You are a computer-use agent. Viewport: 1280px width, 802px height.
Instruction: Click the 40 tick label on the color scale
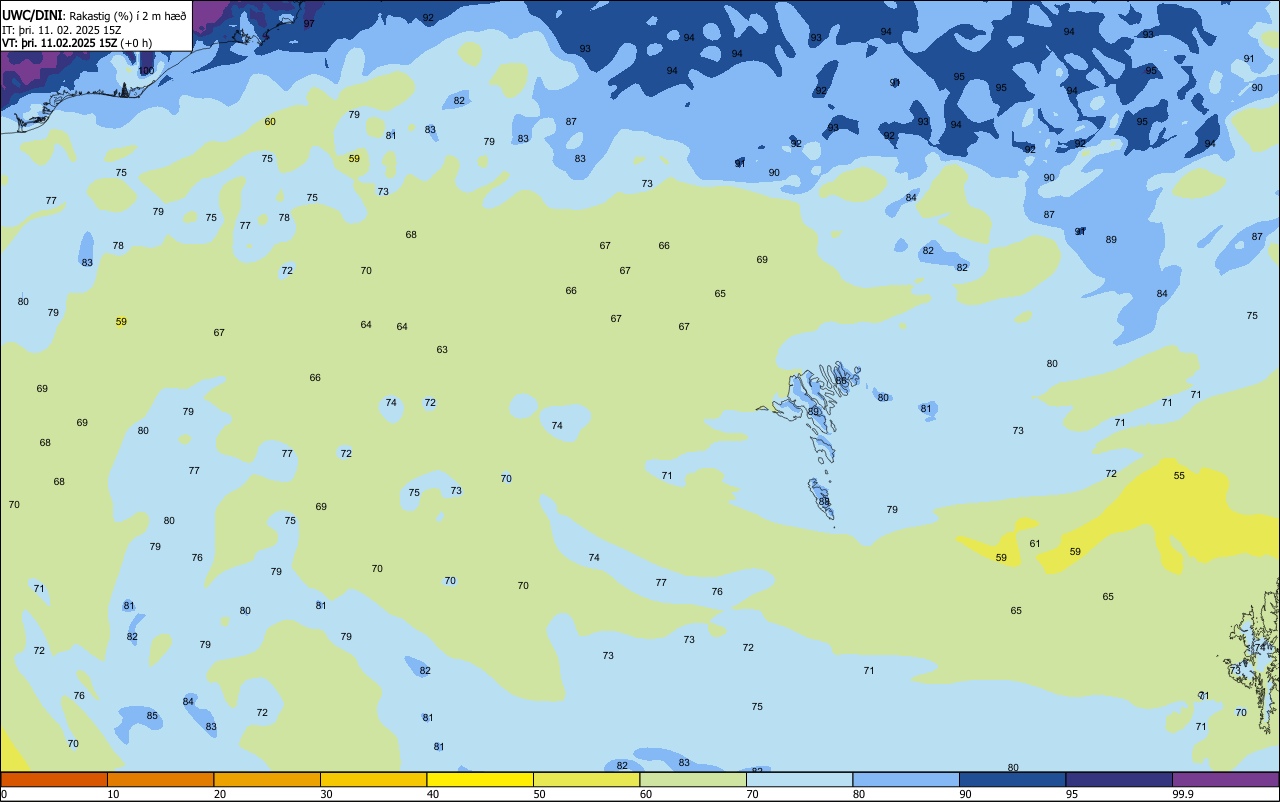pos(433,795)
